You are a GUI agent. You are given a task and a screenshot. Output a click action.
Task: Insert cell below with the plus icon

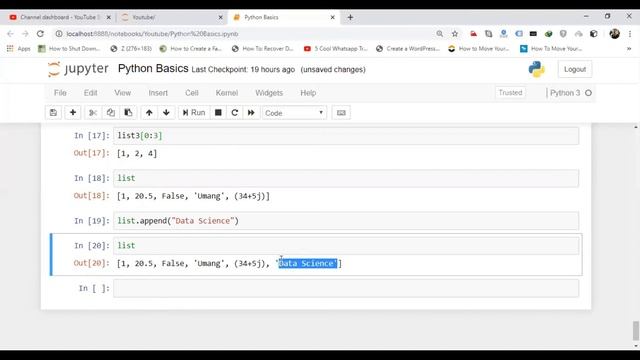coord(73,113)
